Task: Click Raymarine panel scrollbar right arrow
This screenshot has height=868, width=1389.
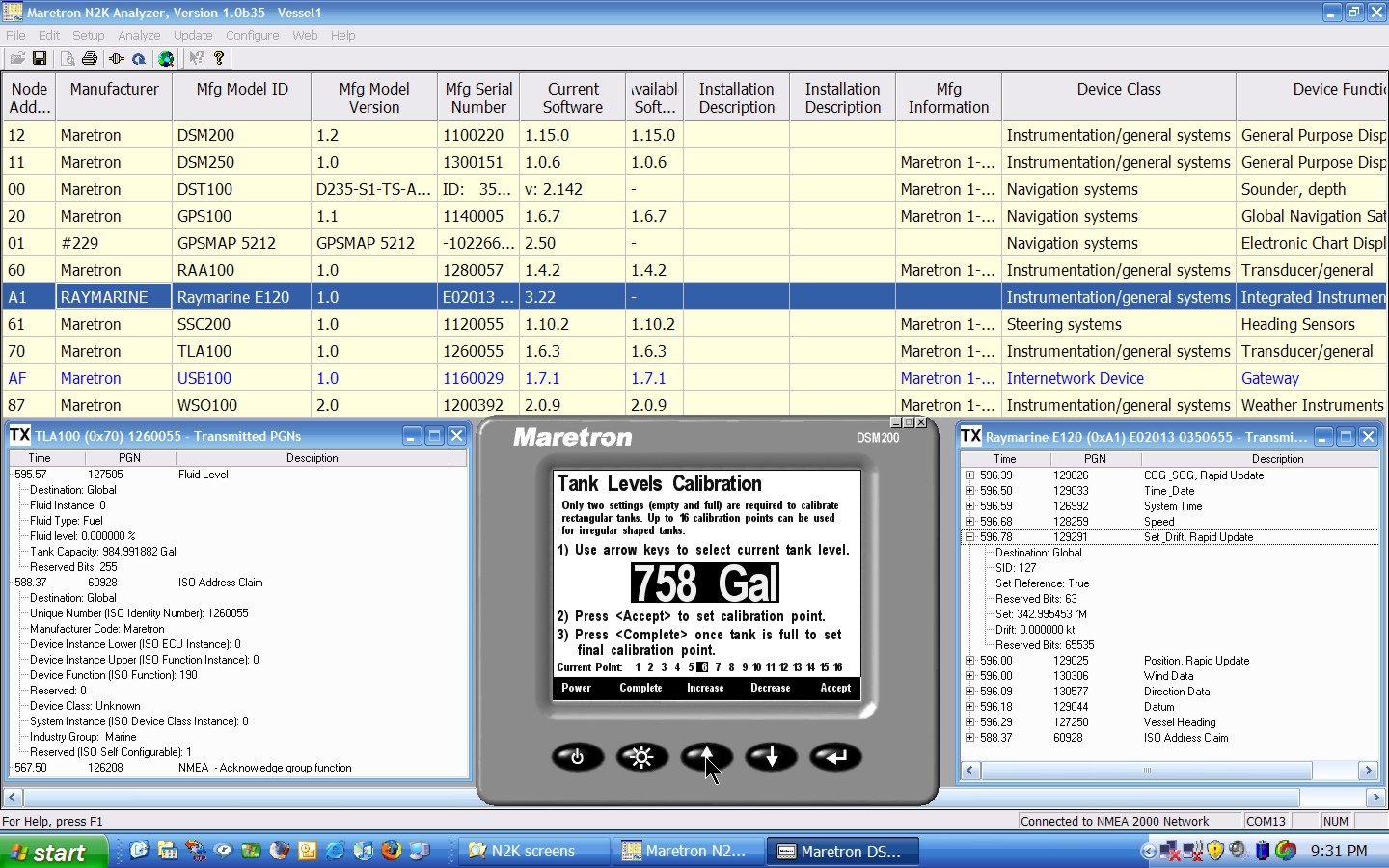Action: [1368, 771]
